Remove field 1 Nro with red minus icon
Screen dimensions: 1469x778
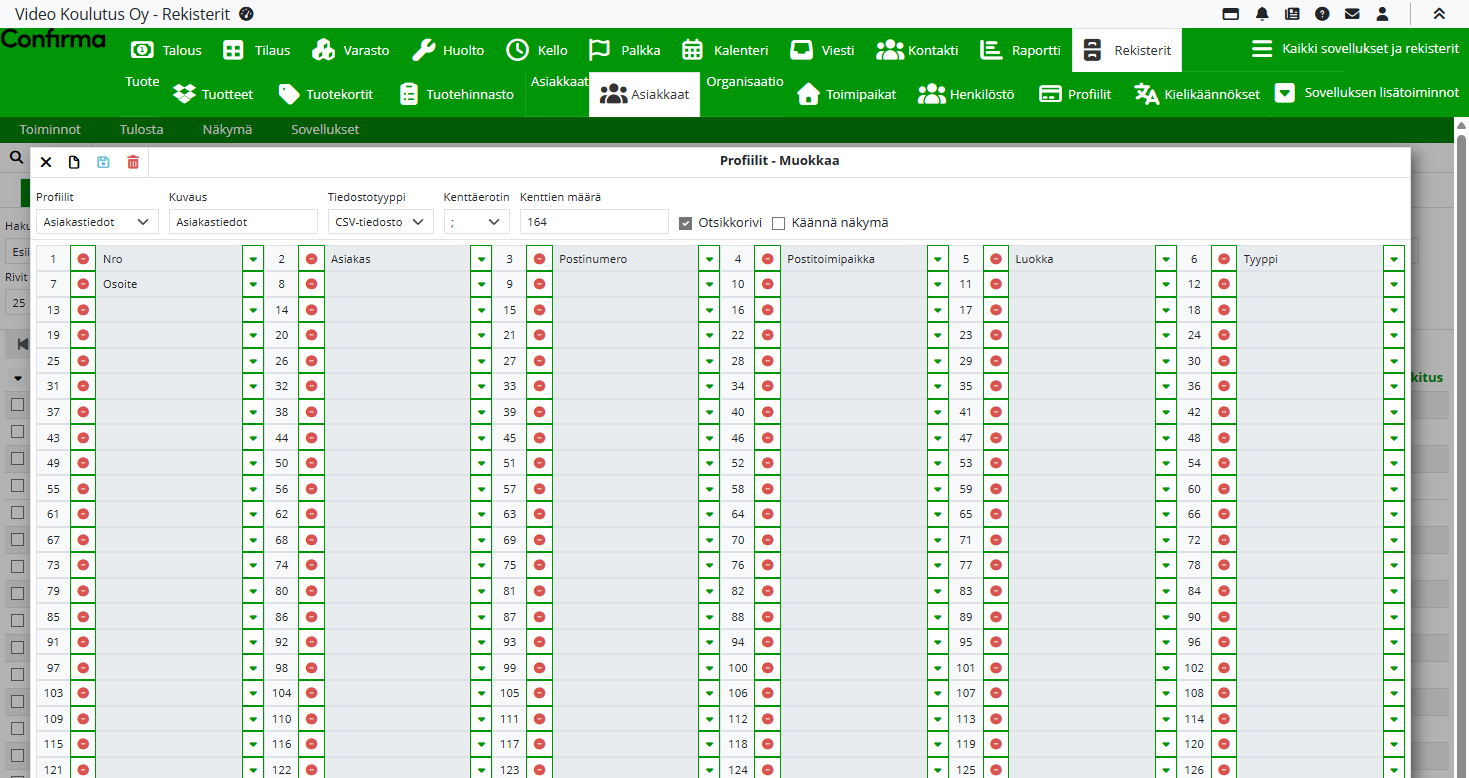83,259
